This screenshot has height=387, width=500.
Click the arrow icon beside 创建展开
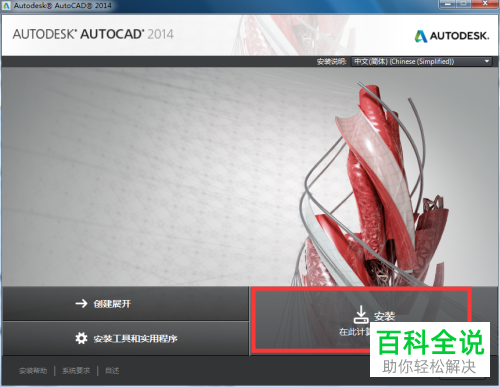coord(81,304)
